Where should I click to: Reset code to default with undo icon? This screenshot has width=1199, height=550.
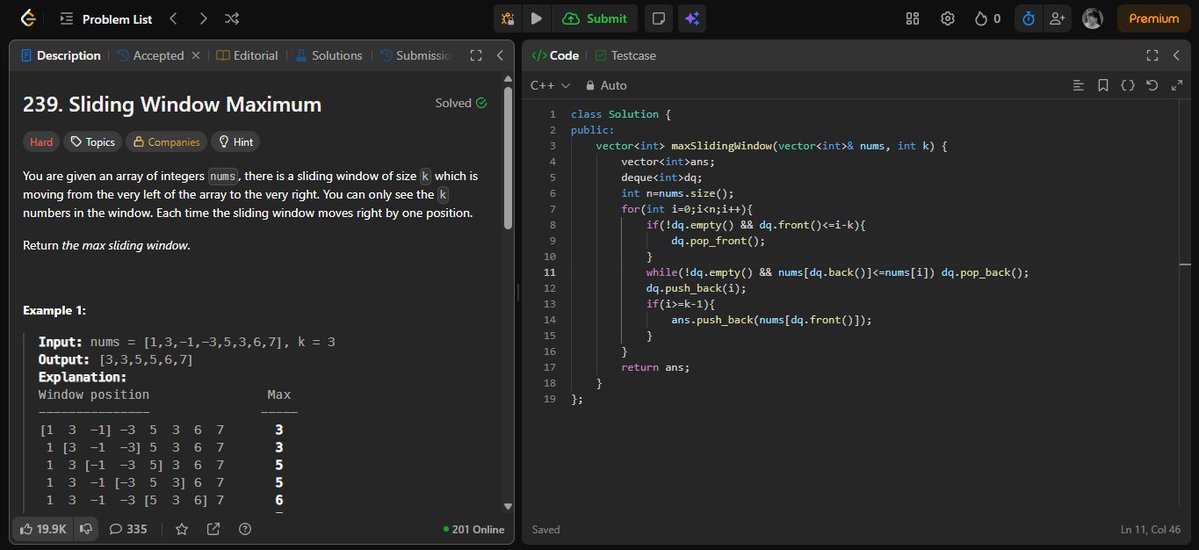point(1152,86)
